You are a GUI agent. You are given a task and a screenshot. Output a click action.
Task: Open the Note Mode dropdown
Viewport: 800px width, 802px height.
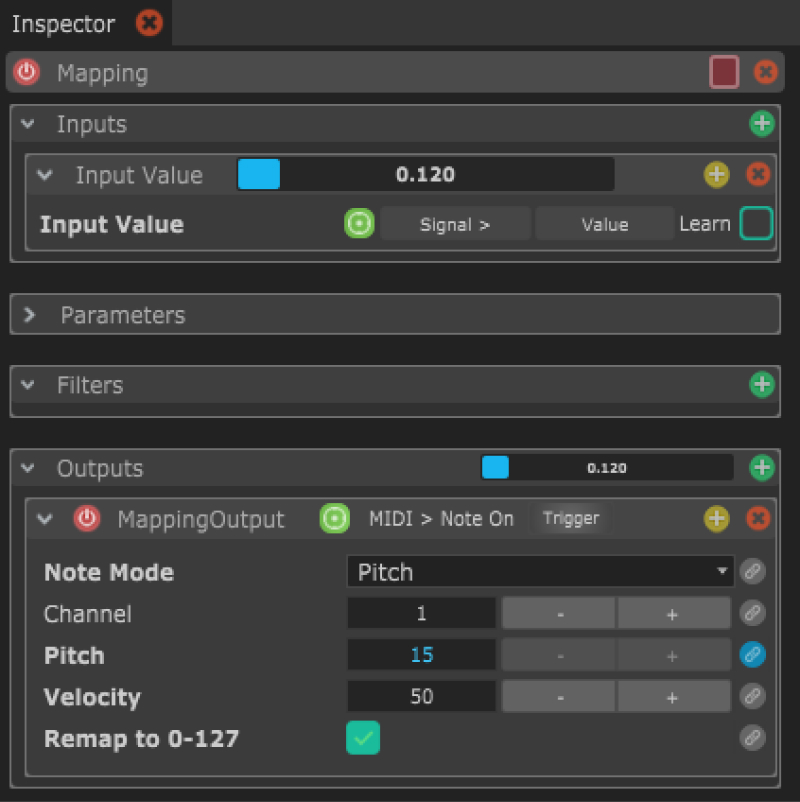click(x=540, y=572)
